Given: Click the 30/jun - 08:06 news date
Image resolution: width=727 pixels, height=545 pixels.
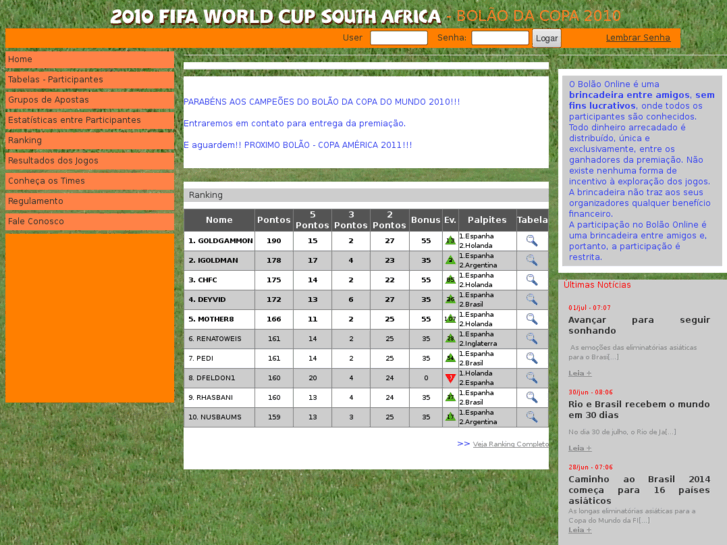Looking at the screenshot, I should (x=590, y=392).
